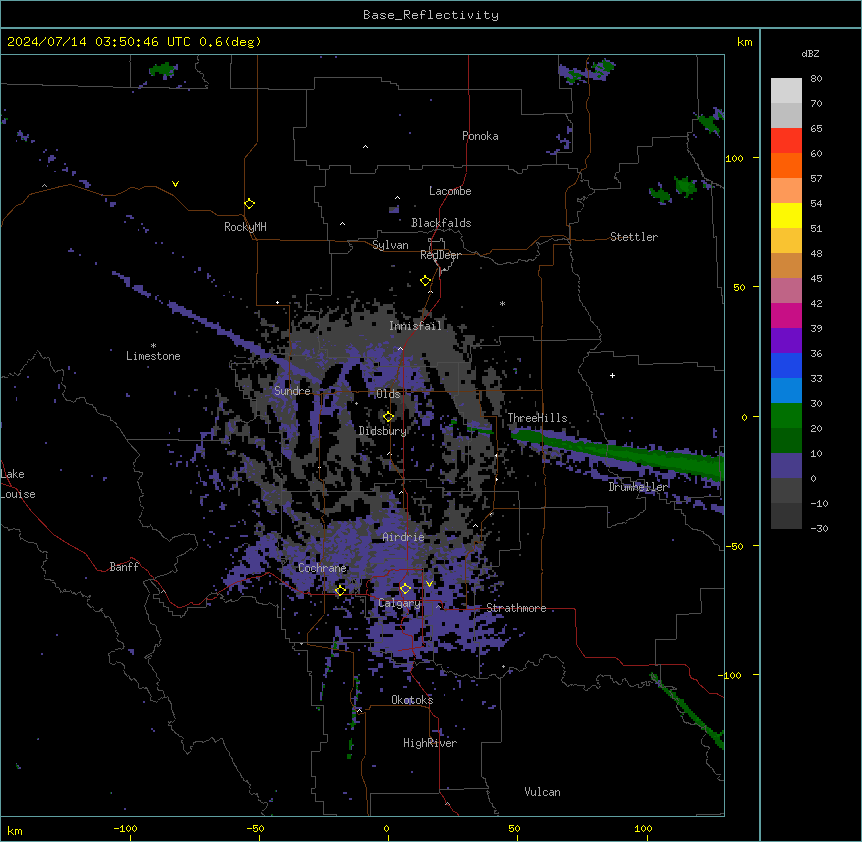The image size is (862, 842).
Task: Click the Innisfail town label
Action: (416, 326)
